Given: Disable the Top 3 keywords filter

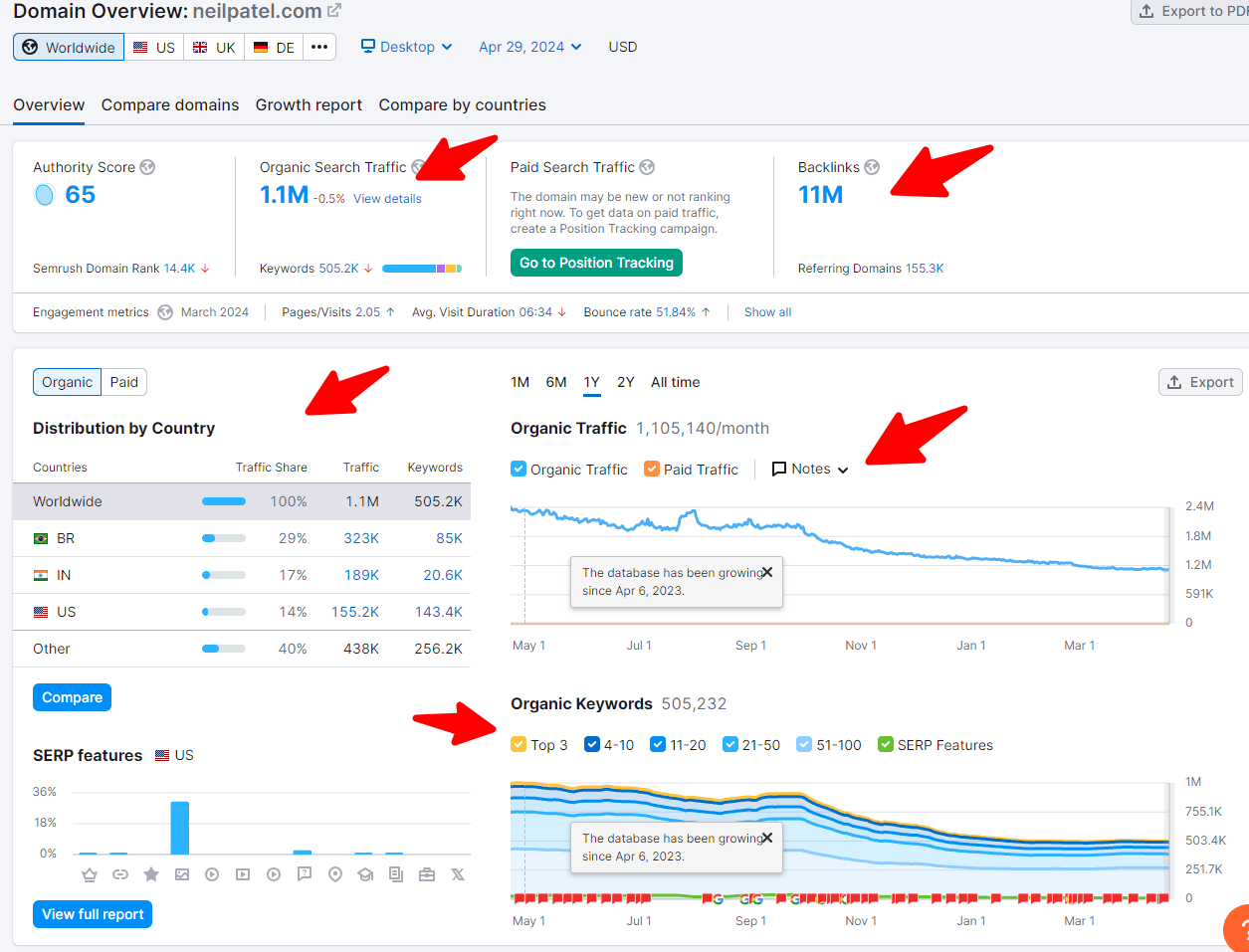Looking at the screenshot, I should click(x=519, y=744).
